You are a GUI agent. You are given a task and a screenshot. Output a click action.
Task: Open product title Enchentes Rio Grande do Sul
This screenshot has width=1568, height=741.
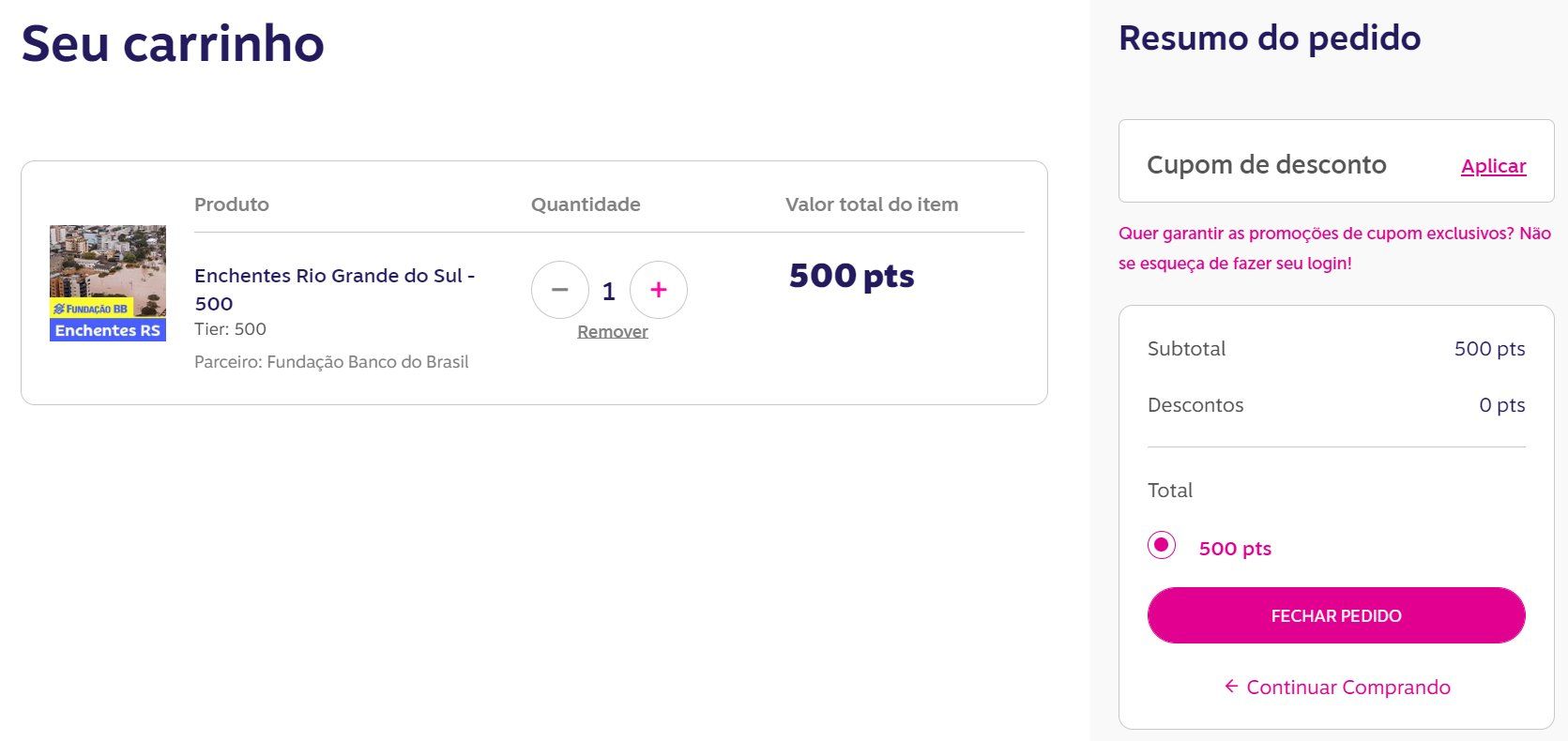[335, 289]
